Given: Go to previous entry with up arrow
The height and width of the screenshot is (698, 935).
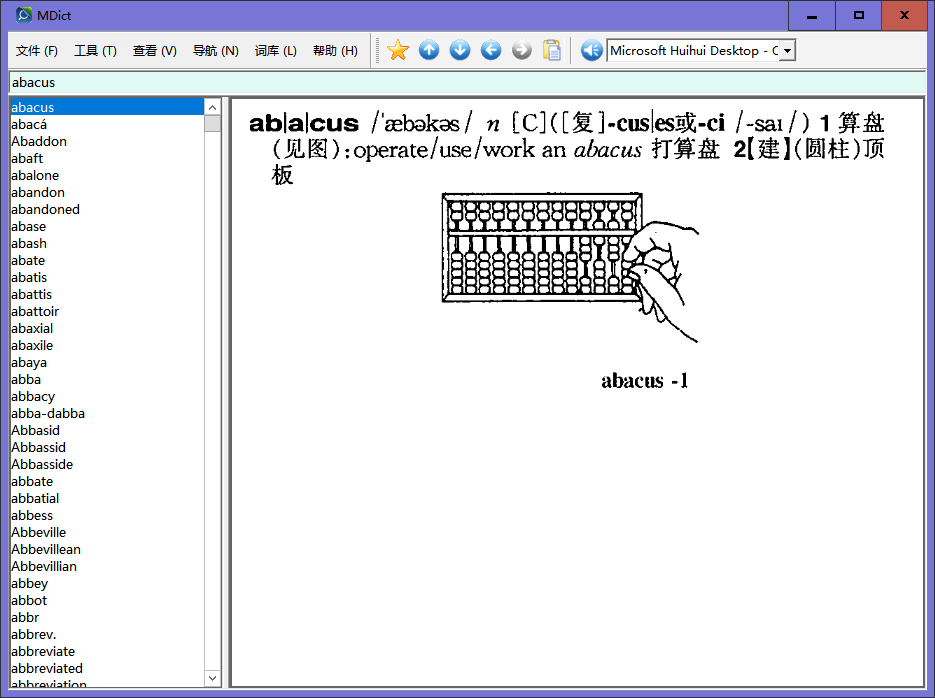Looking at the screenshot, I should tap(429, 50).
